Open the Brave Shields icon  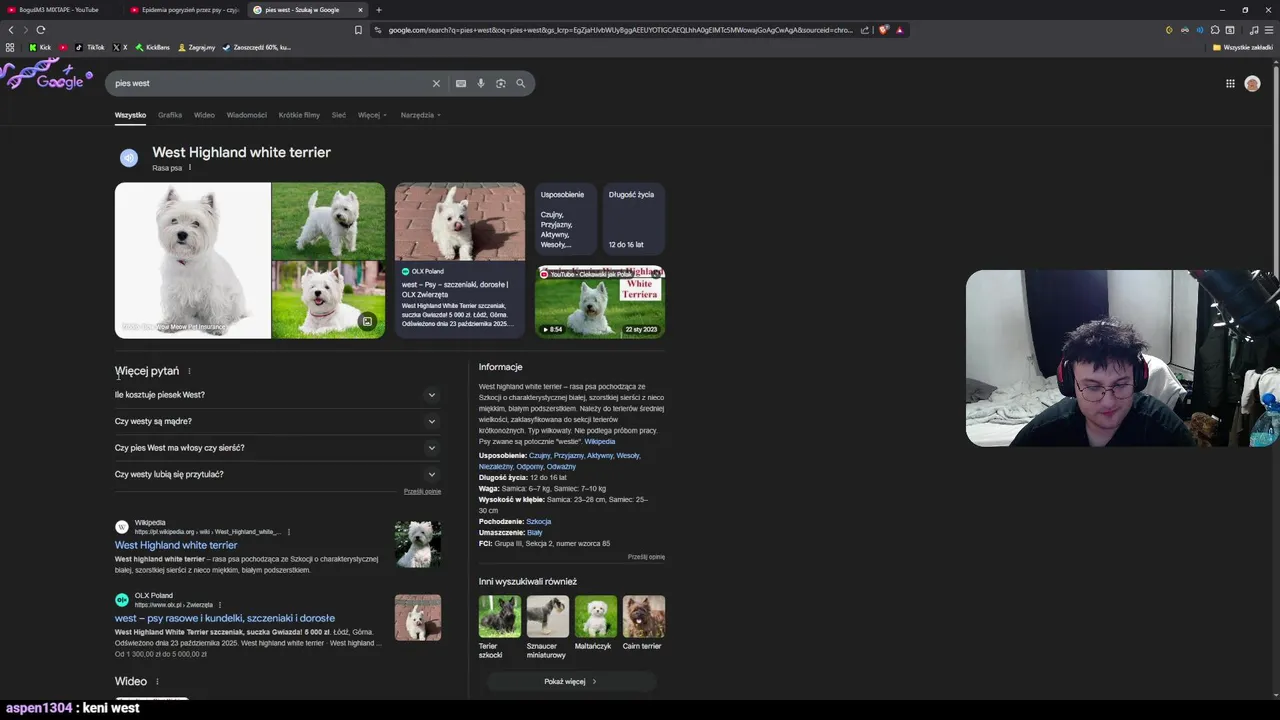pyautogui.click(x=884, y=30)
